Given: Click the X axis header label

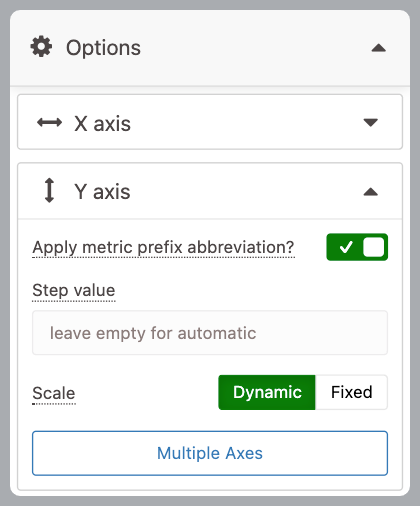Looking at the screenshot, I should pos(102,124).
